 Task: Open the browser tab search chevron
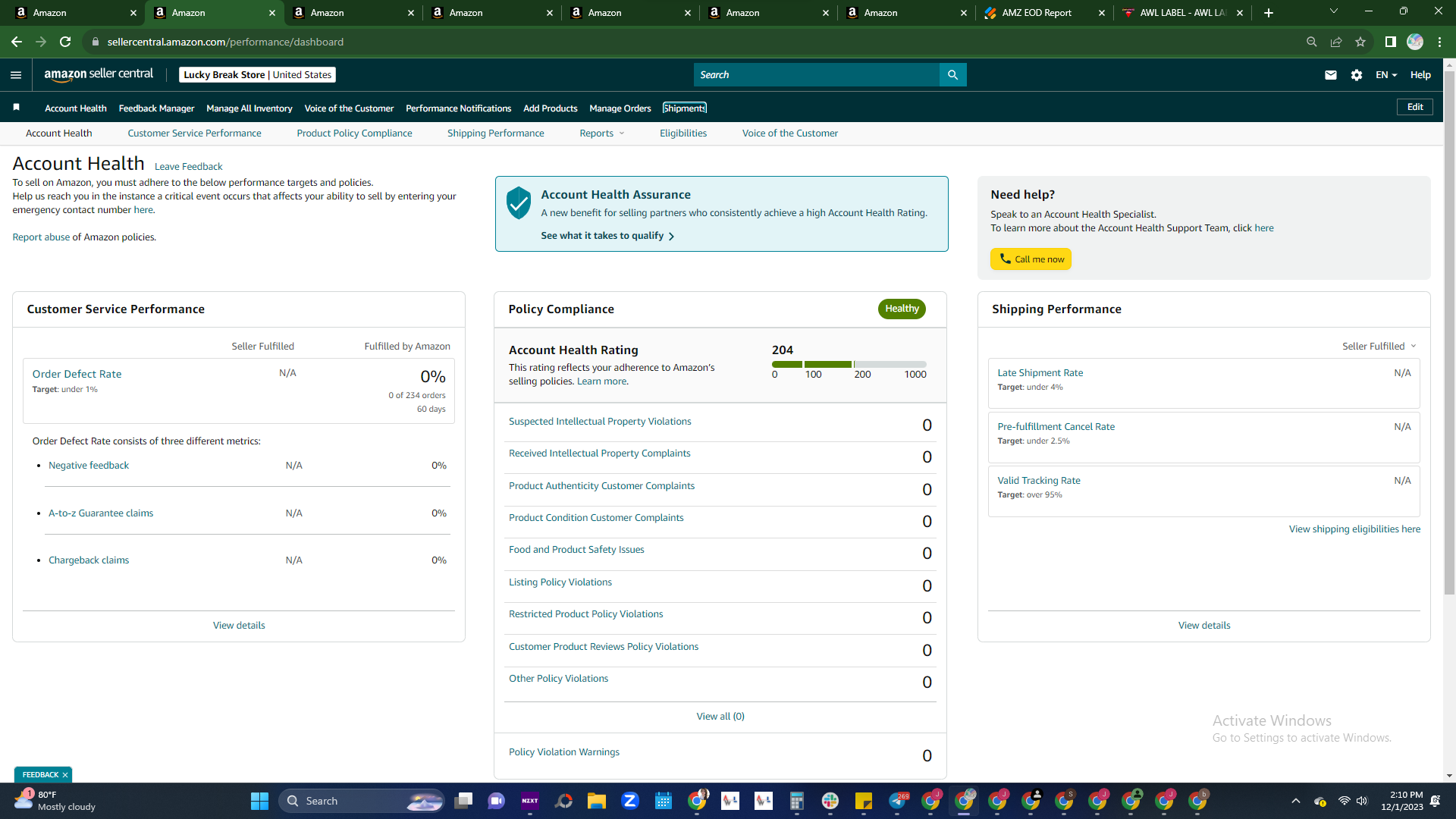[1334, 11]
